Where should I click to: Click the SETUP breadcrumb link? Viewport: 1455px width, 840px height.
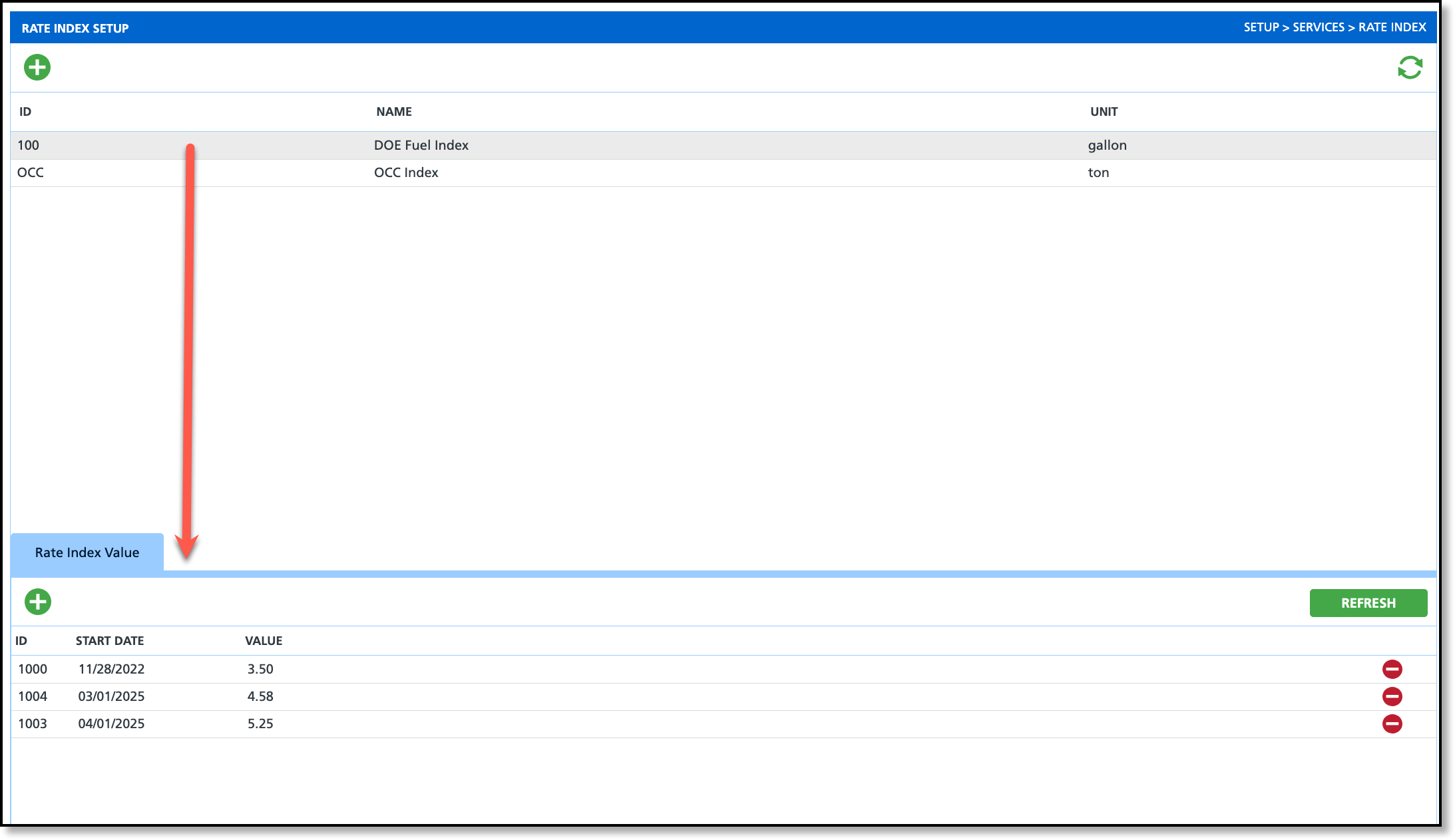click(1261, 27)
